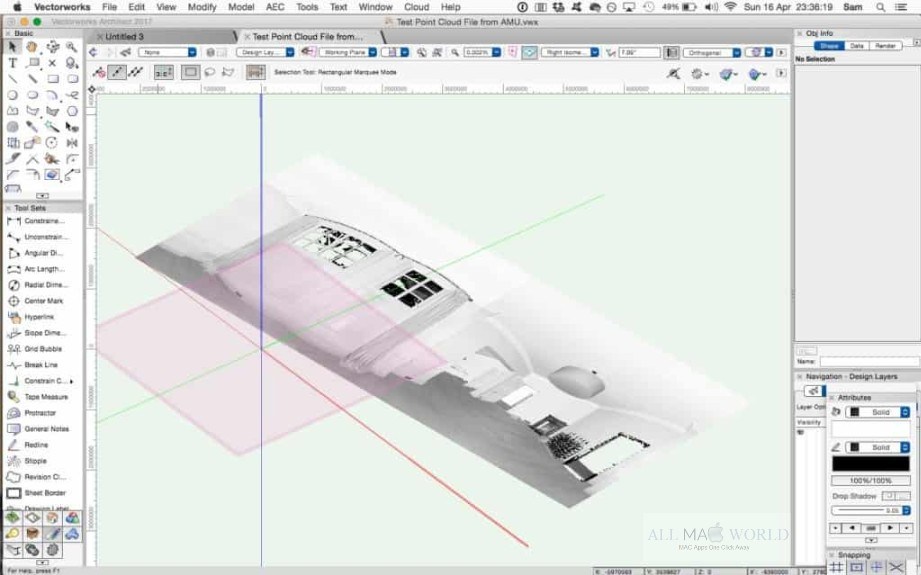Select the Rounded Rectangle tool
The height and width of the screenshot is (575, 921).
[72, 78]
